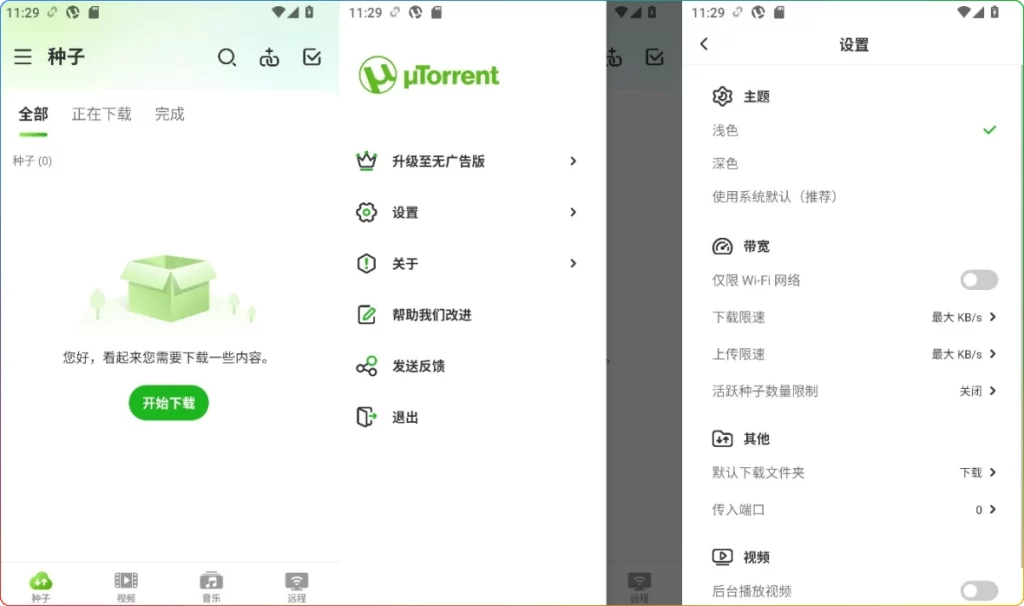Toggle the 仅限 Wi-Fi 网络 switch

(978, 280)
